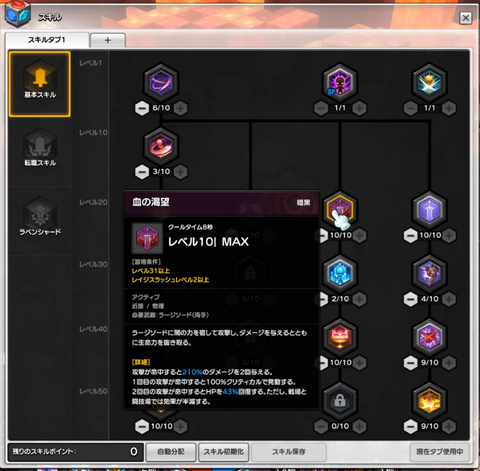The image size is (480, 471).
Task: Select the golden burst skill in レベル50 row
Action: 429,400
